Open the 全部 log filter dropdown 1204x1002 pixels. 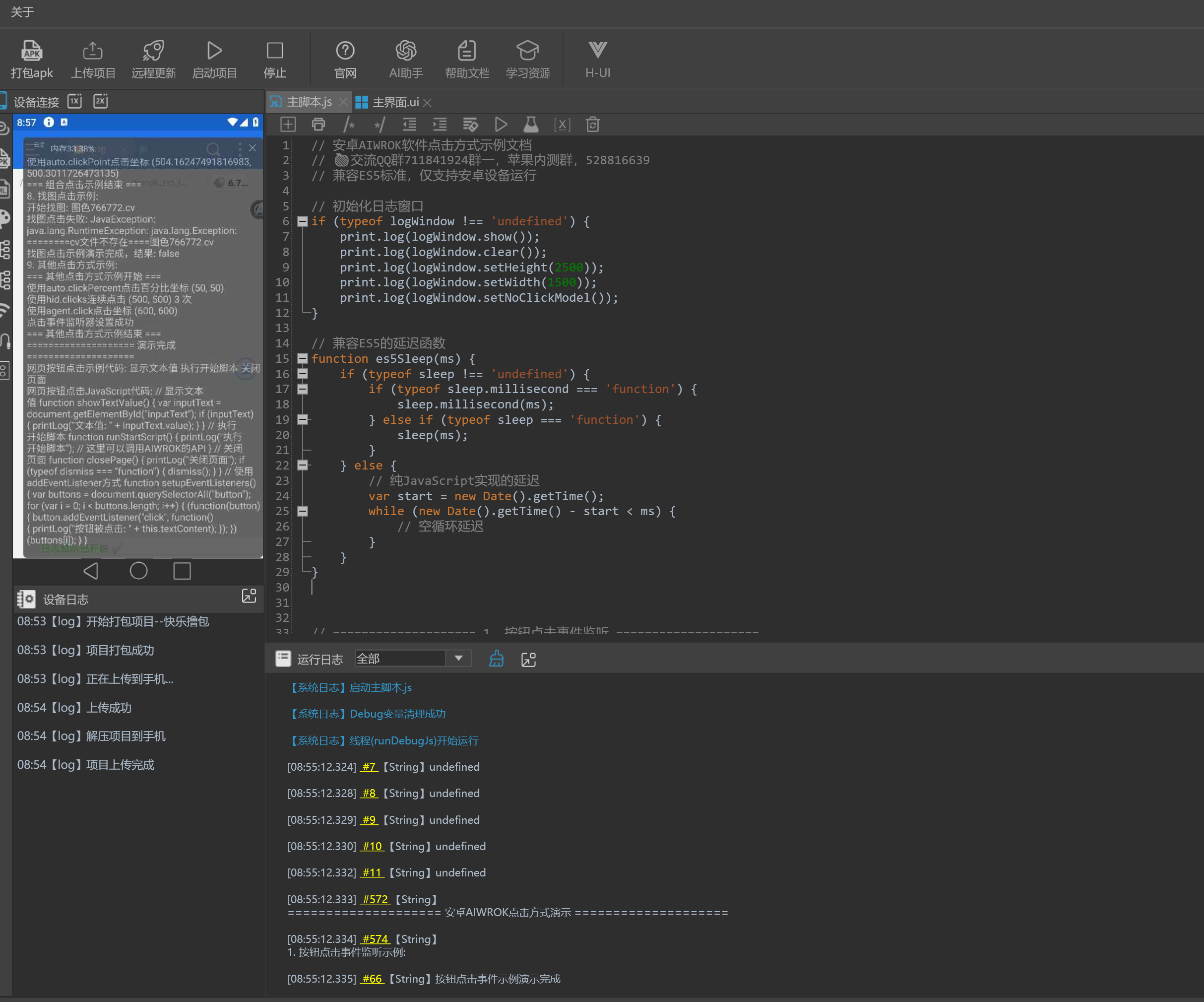[459, 659]
